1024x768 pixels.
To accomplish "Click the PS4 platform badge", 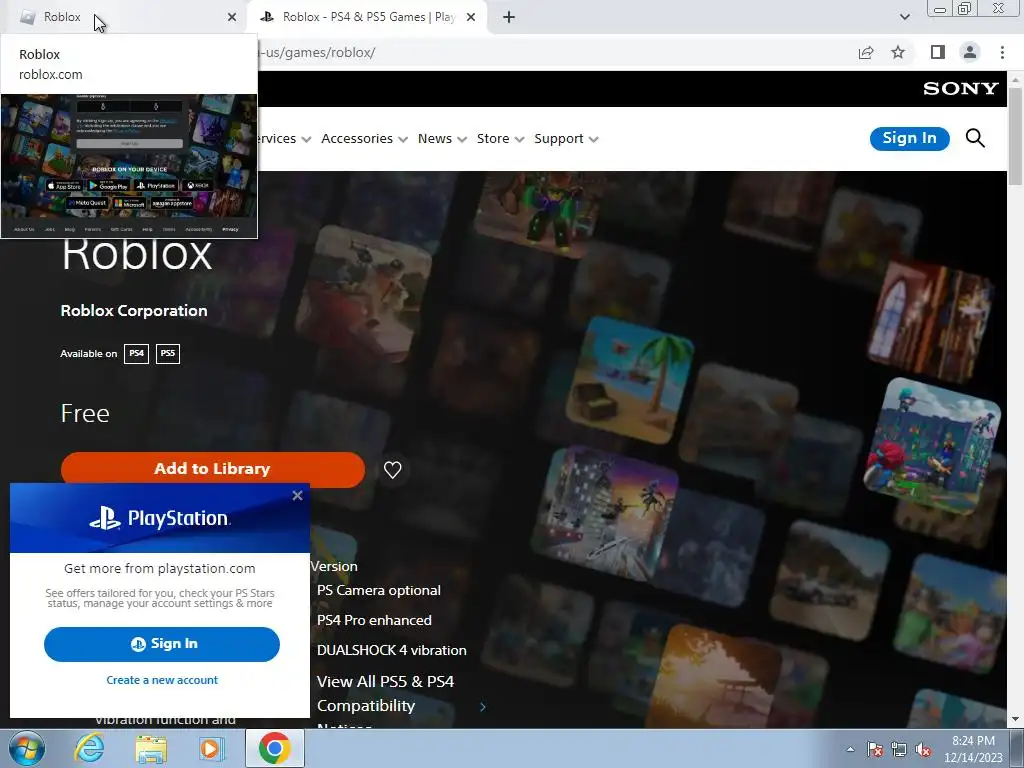I will 136,353.
